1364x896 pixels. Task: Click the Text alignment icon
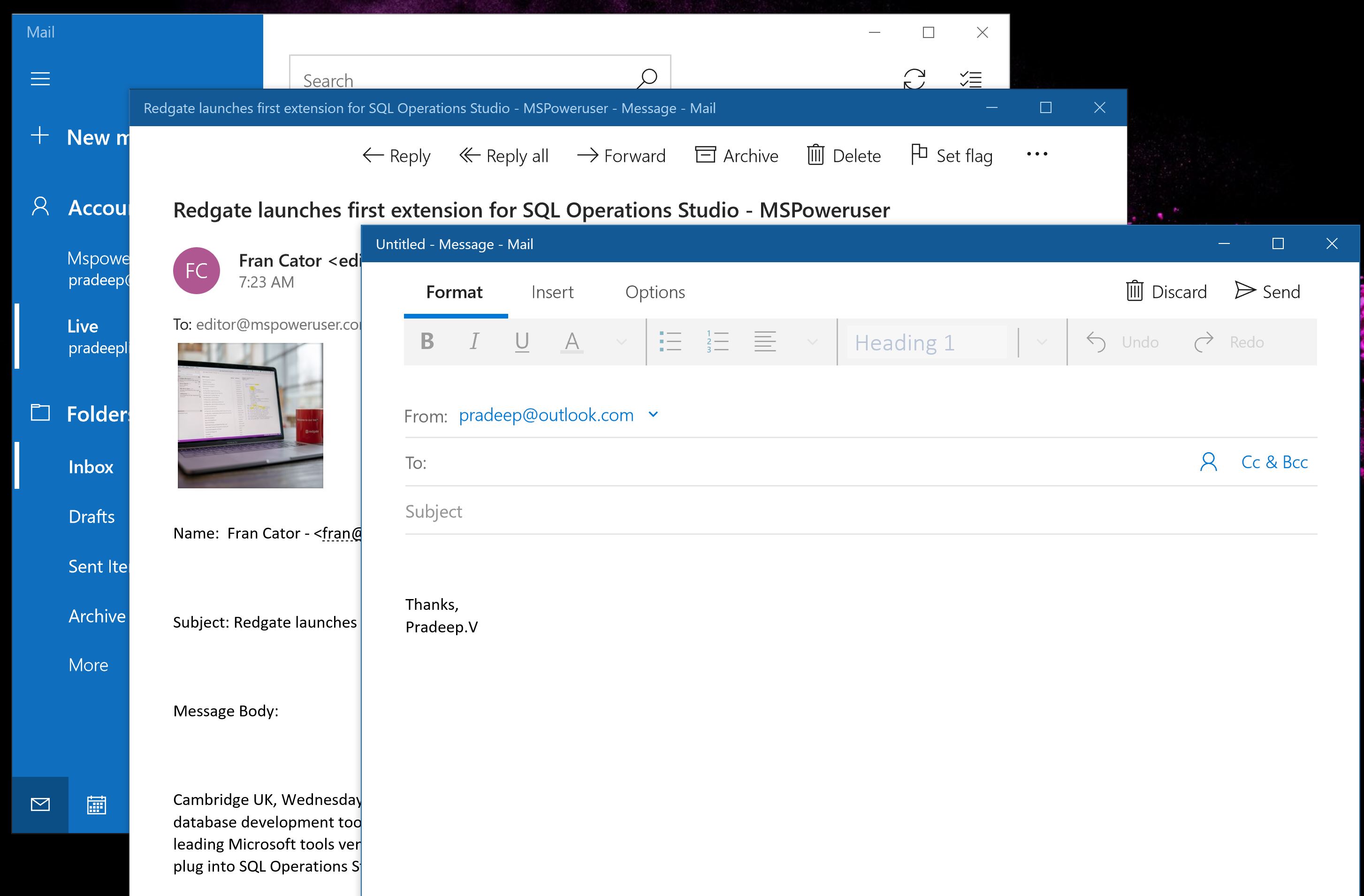764,342
